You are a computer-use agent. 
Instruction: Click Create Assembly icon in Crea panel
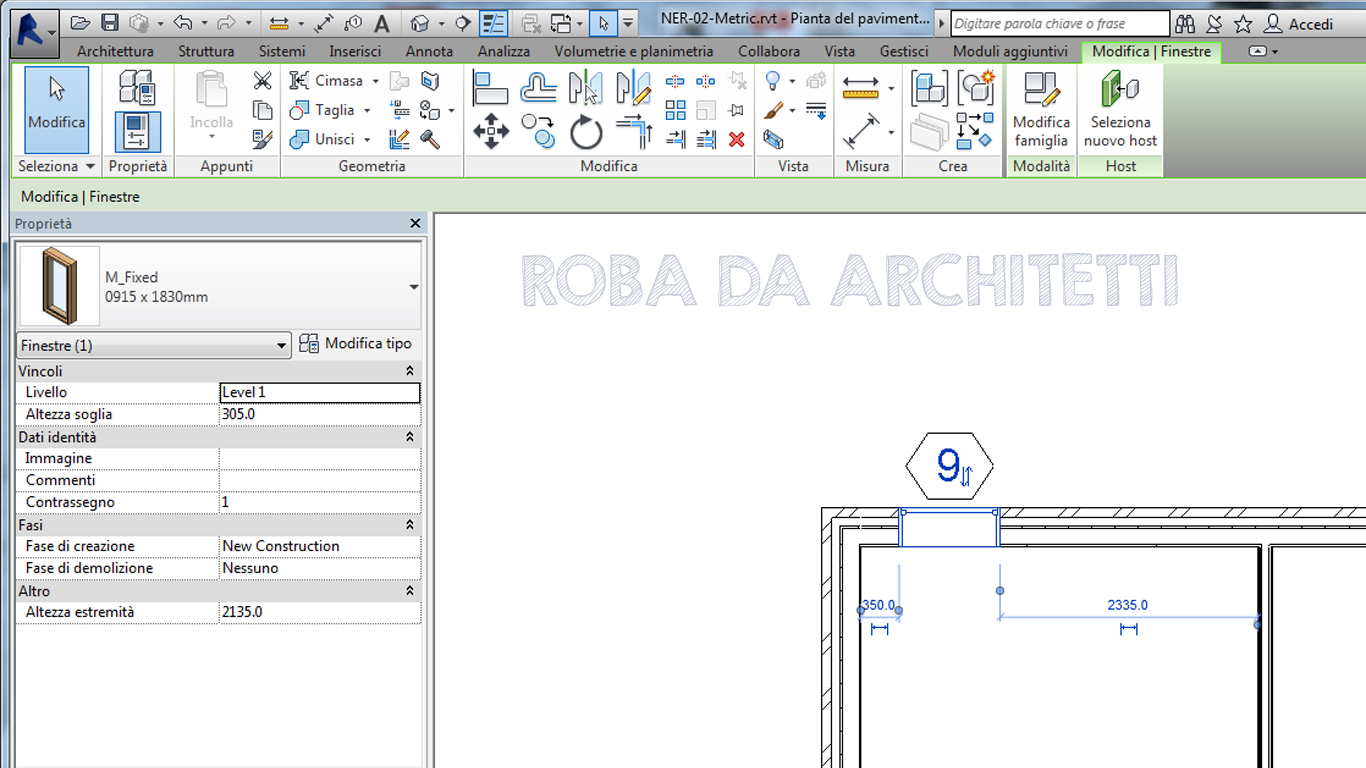click(929, 88)
